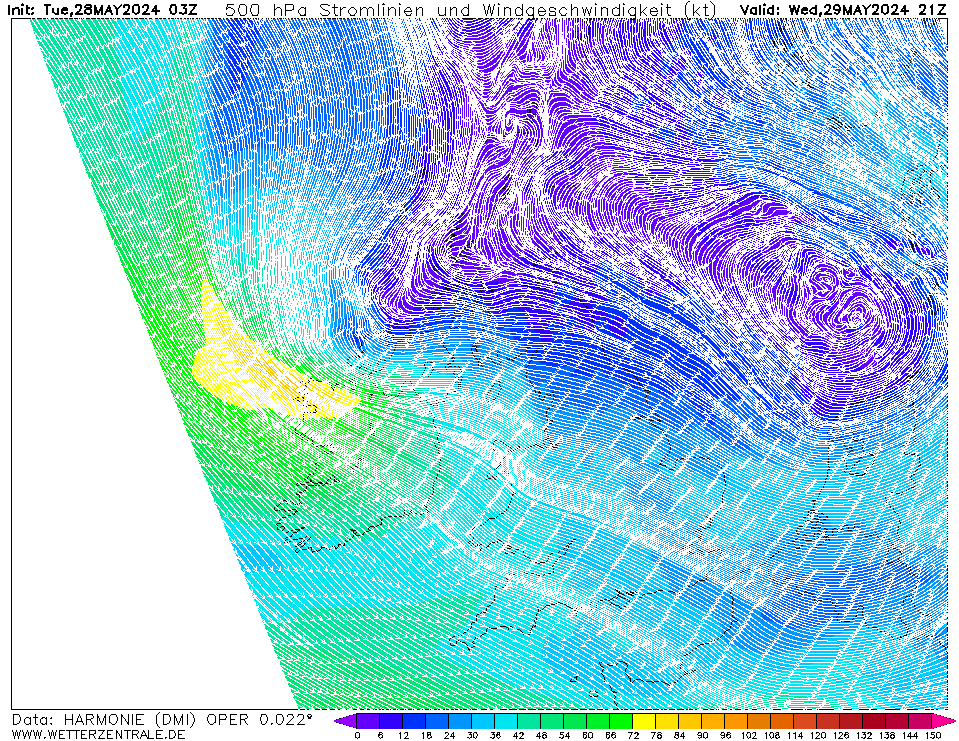Select the legend swatch between 84 and 90
The width and height of the screenshot is (959, 741).
[691, 721]
